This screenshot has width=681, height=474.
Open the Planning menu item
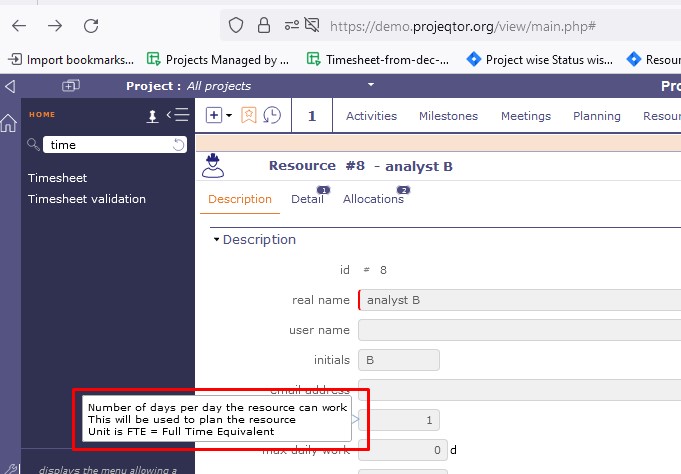pos(596,116)
